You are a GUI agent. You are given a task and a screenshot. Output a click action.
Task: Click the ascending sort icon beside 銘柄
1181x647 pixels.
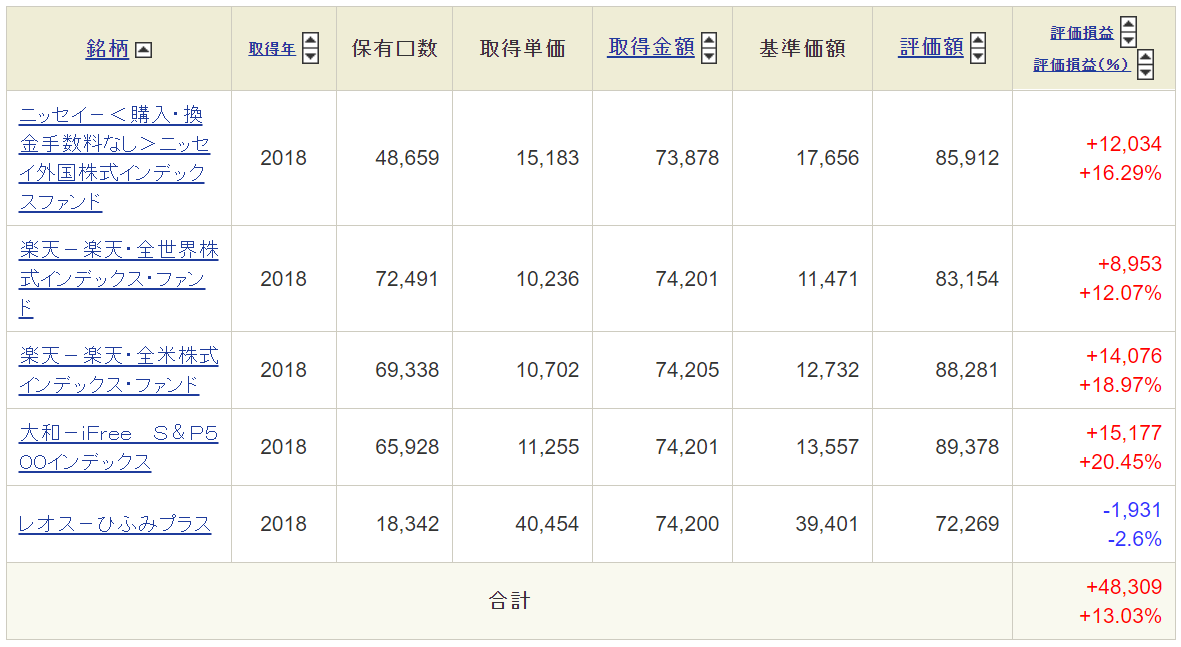[x=143, y=50]
